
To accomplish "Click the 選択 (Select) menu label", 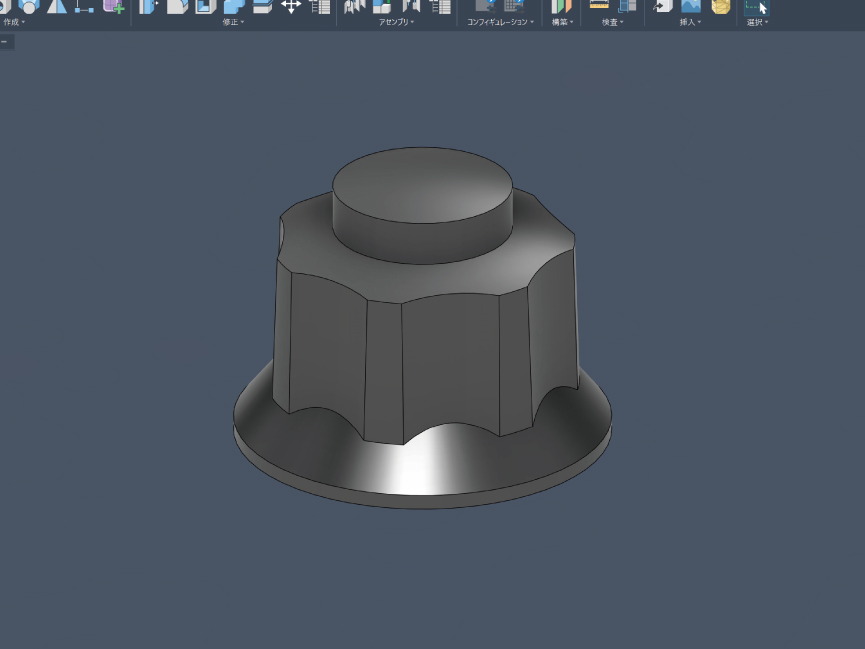I will coord(757,22).
